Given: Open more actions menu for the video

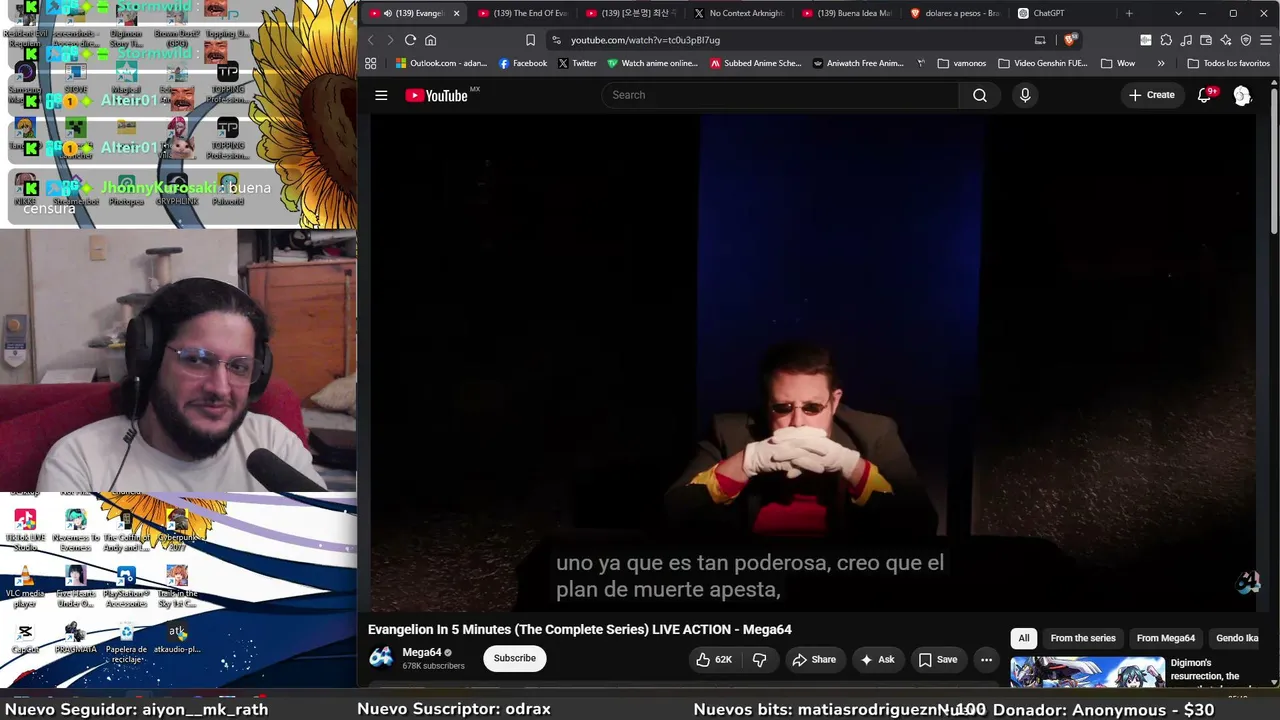Looking at the screenshot, I should (x=986, y=659).
